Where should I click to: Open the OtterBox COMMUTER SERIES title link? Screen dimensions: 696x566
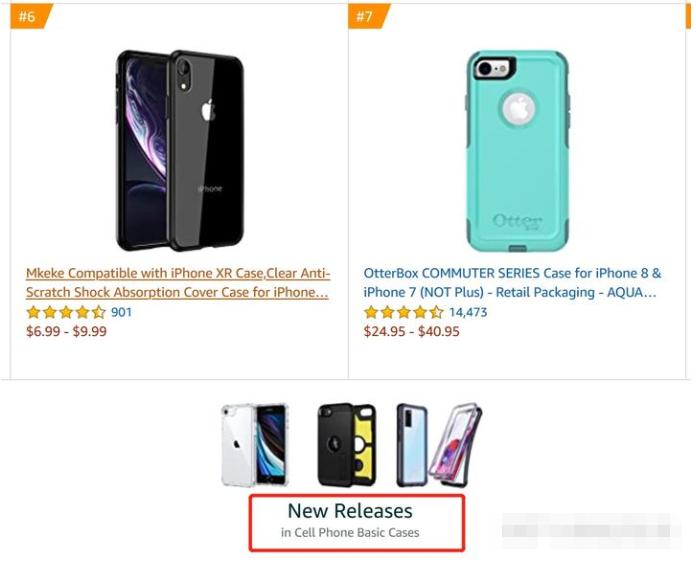tap(512, 283)
